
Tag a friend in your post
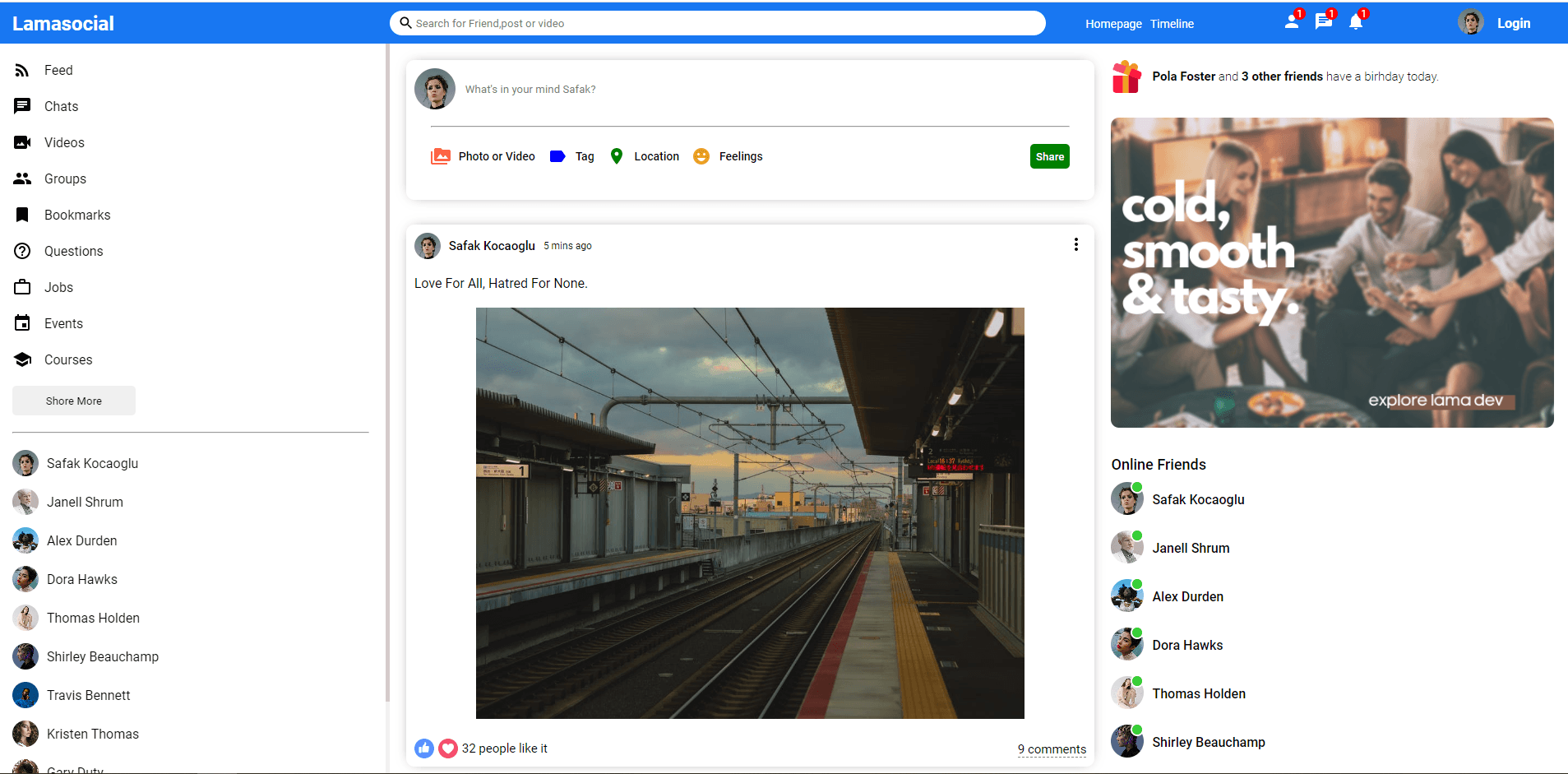click(557, 155)
